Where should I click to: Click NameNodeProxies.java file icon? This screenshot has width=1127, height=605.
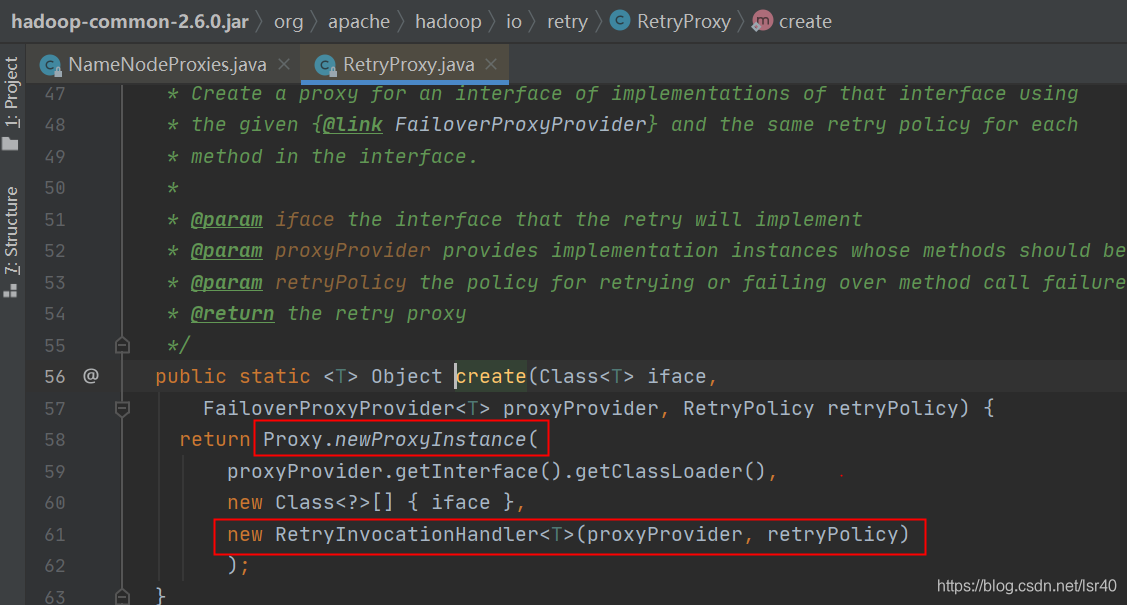[50, 65]
